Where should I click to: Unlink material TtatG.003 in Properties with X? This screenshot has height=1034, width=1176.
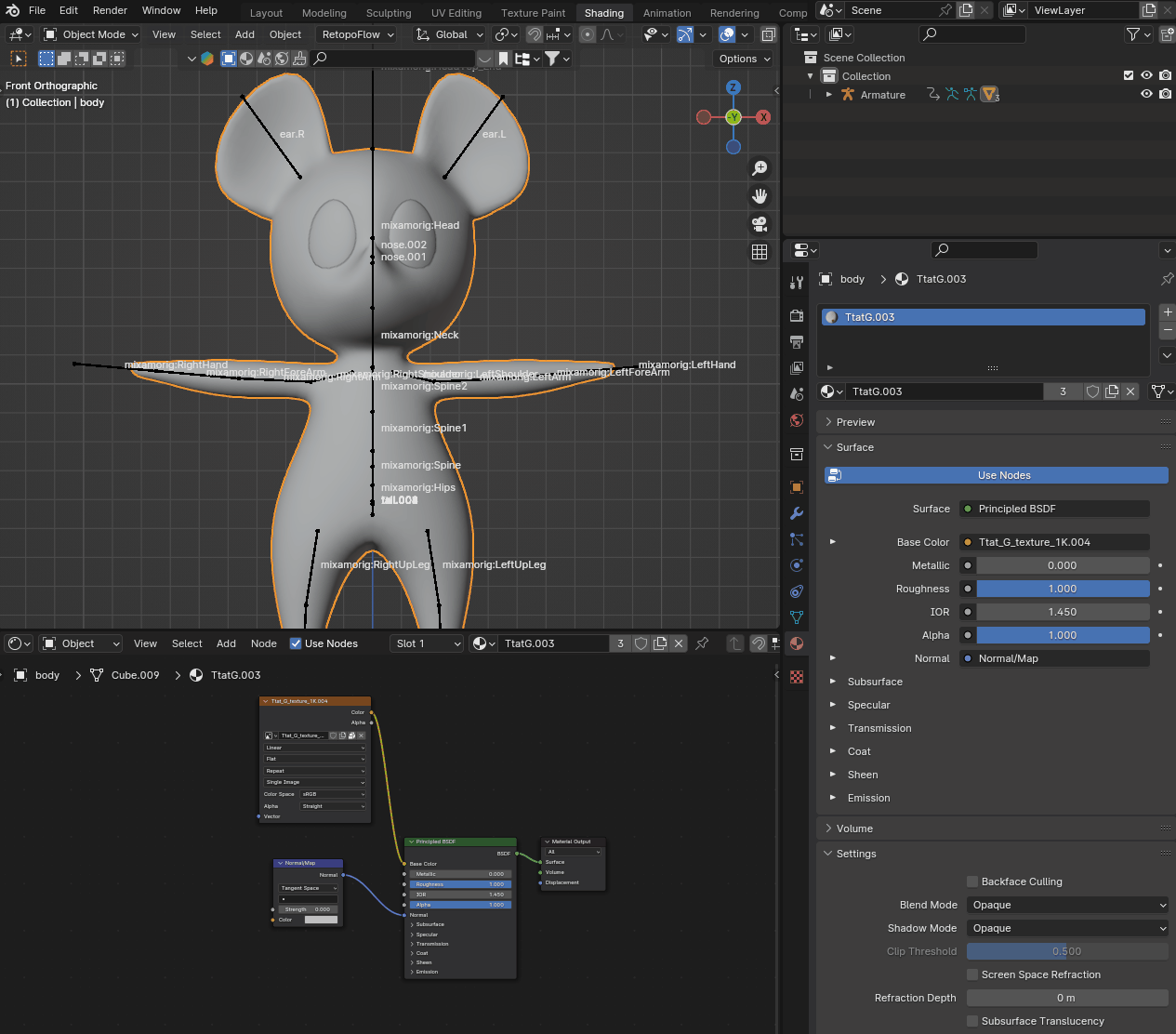click(1130, 391)
